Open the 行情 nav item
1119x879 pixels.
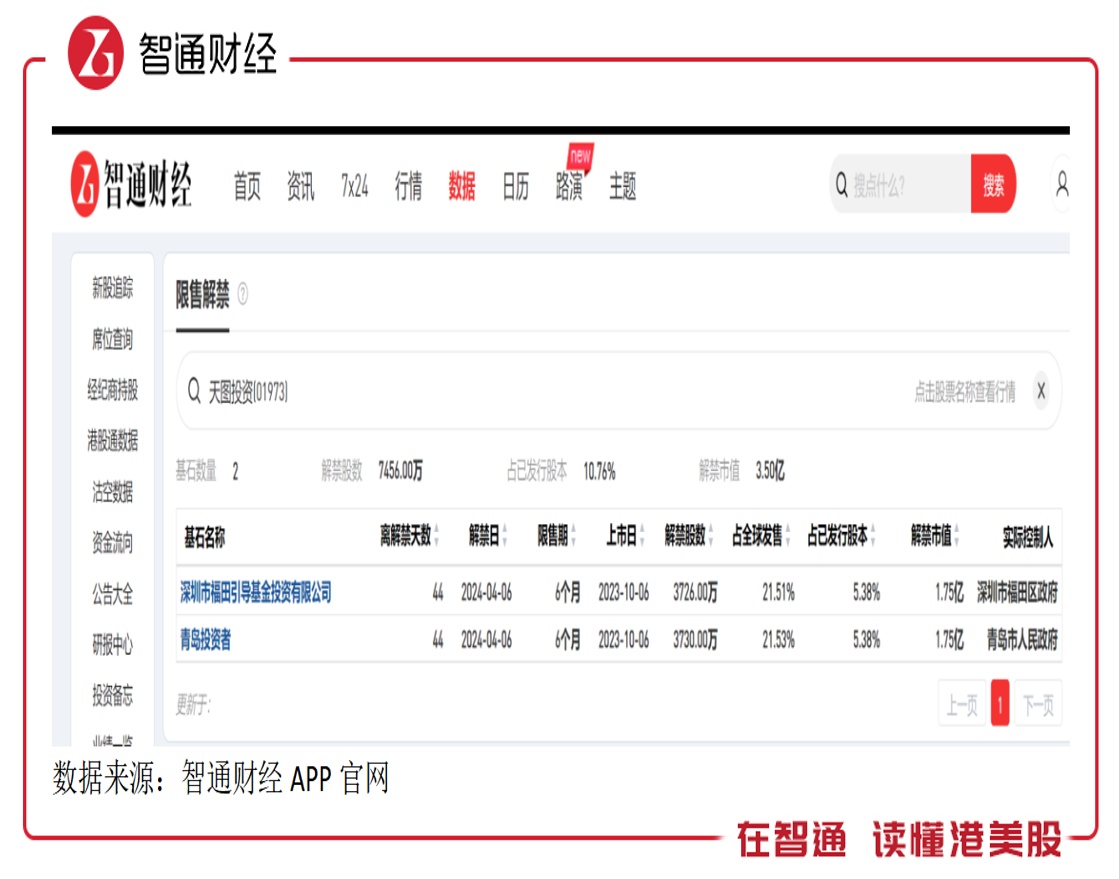point(408,186)
